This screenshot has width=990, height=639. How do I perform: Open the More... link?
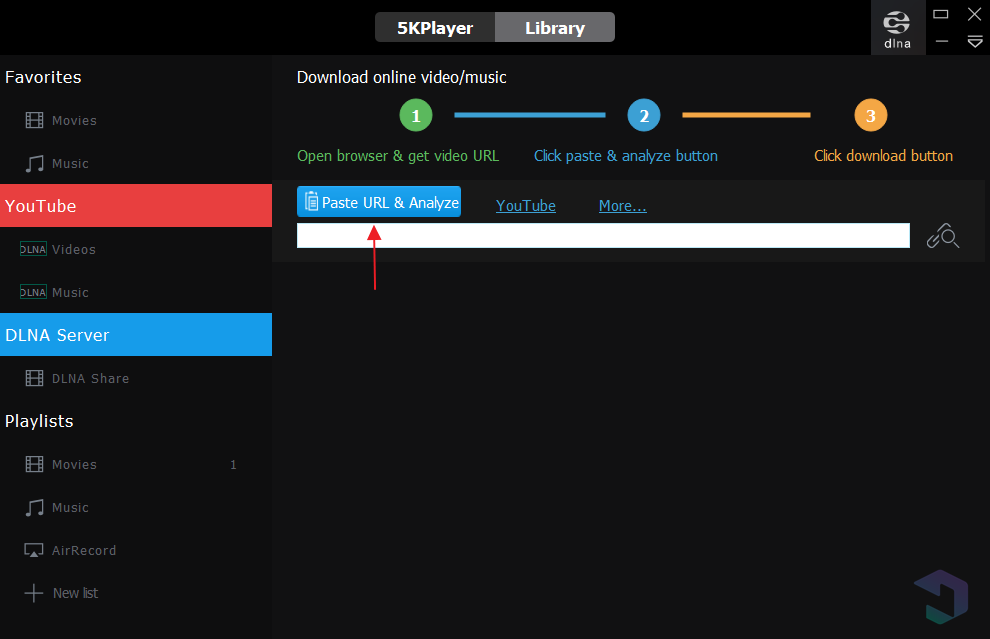622,206
